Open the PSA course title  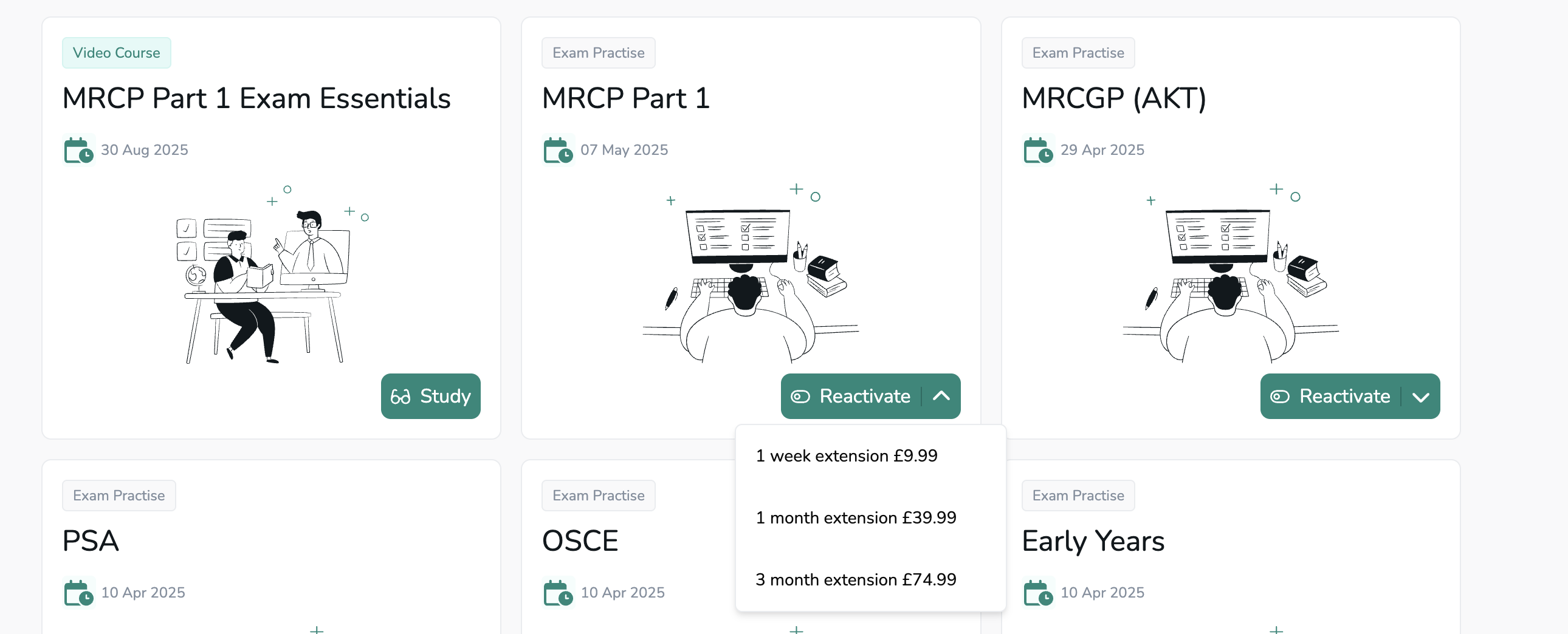[90, 541]
